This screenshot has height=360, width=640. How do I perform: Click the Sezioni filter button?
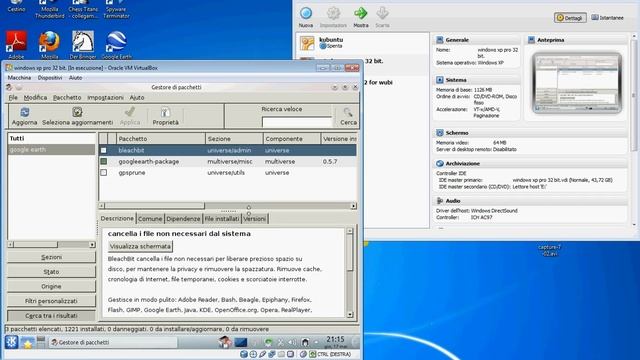(51, 257)
